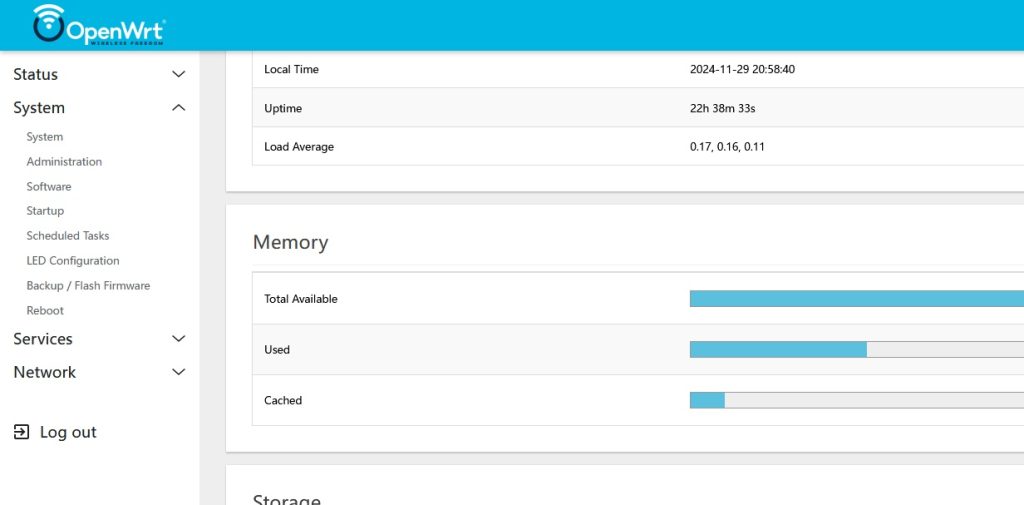Viewport: 1024px width, 505px height.
Task: Navigate to the Startup page
Action: click(45, 211)
